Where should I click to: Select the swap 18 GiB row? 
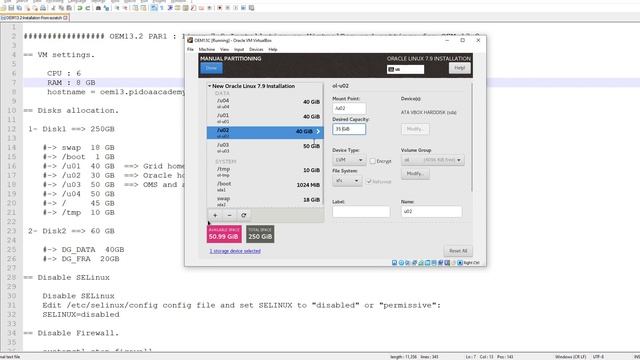pyautogui.click(x=265, y=200)
